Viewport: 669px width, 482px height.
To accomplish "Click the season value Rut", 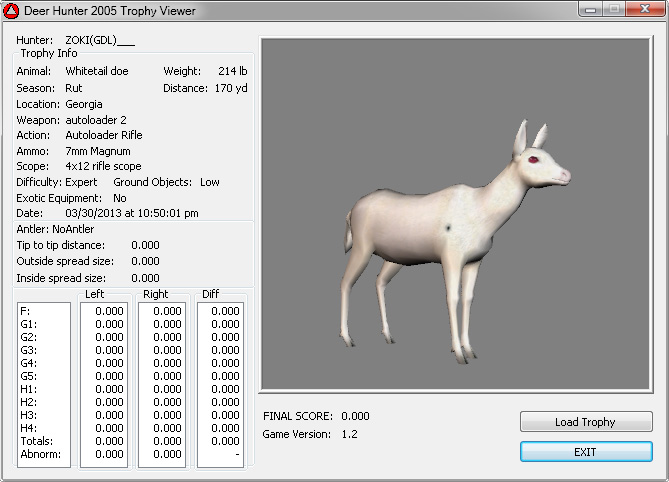I will pyautogui.click(x=73, y=88).
